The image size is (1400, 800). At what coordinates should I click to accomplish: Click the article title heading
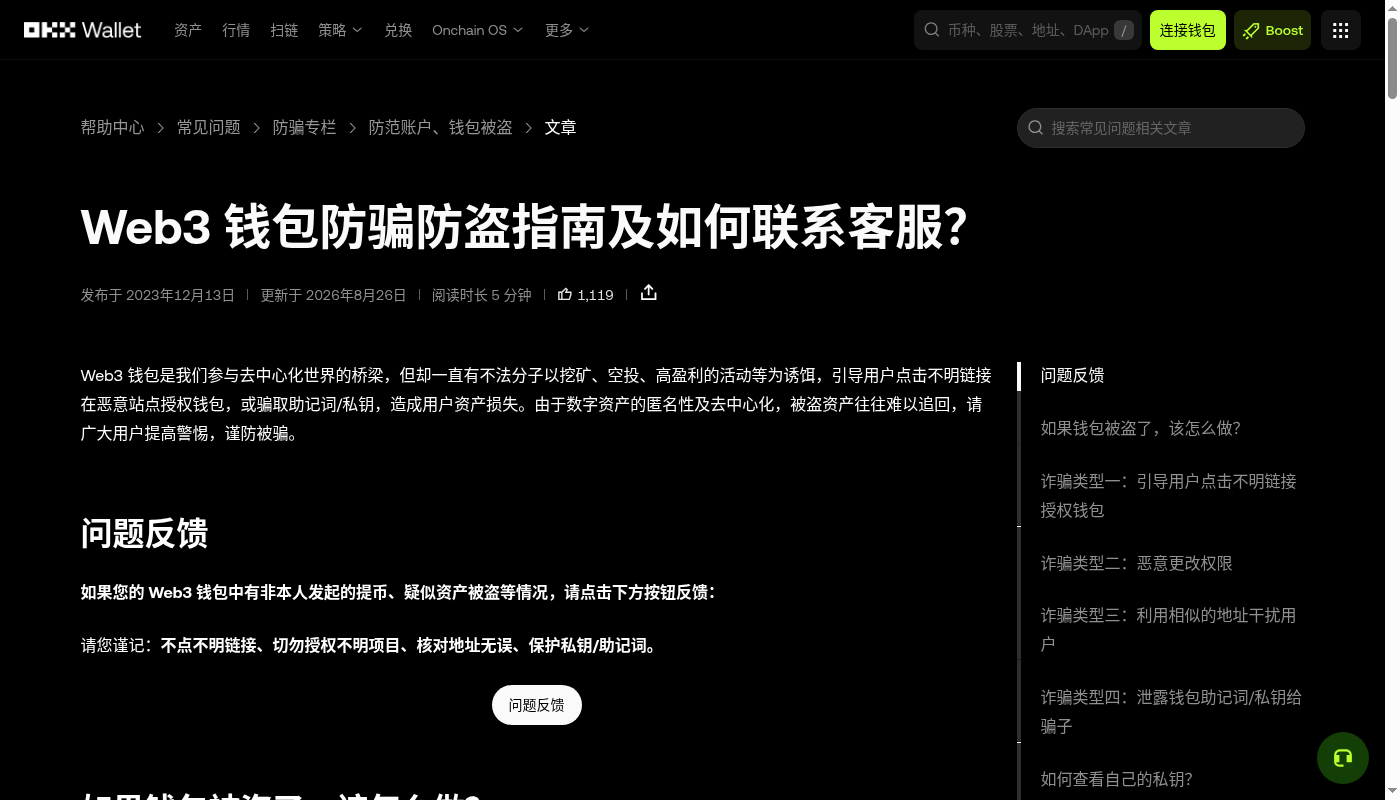(524, 227)
